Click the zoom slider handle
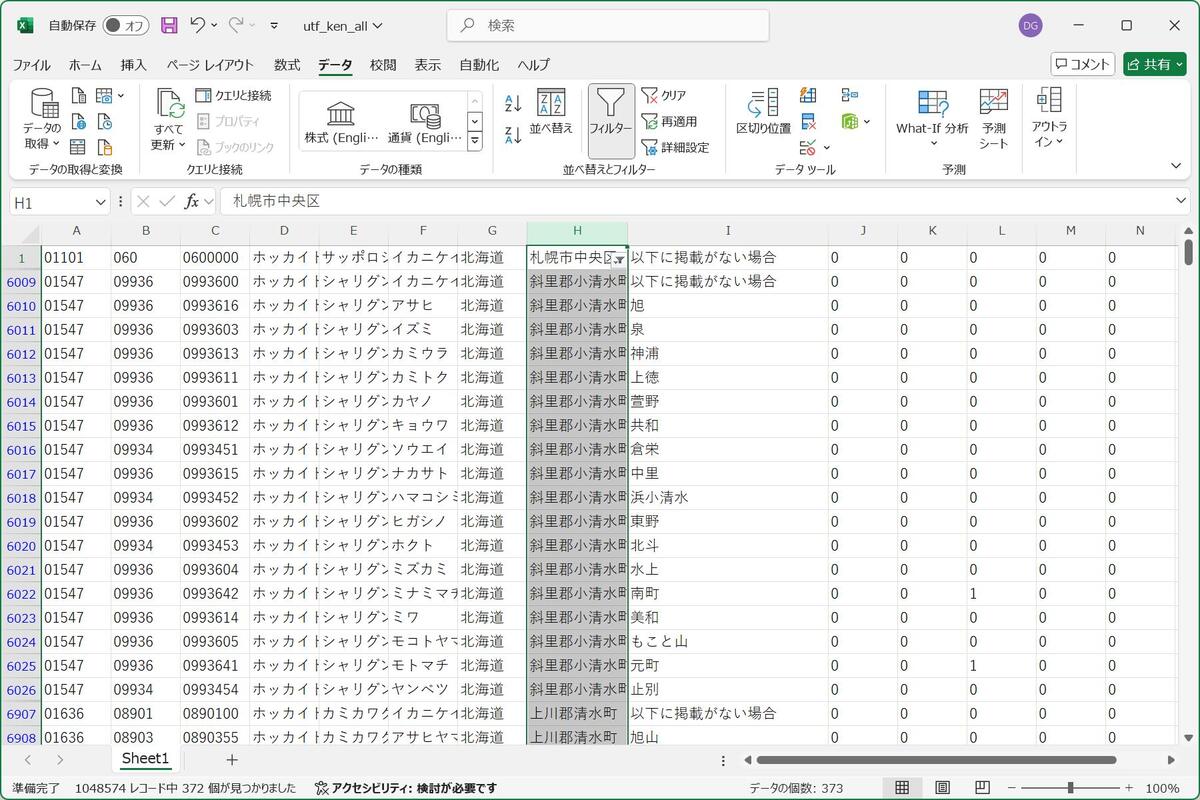 coord(1071,788)
